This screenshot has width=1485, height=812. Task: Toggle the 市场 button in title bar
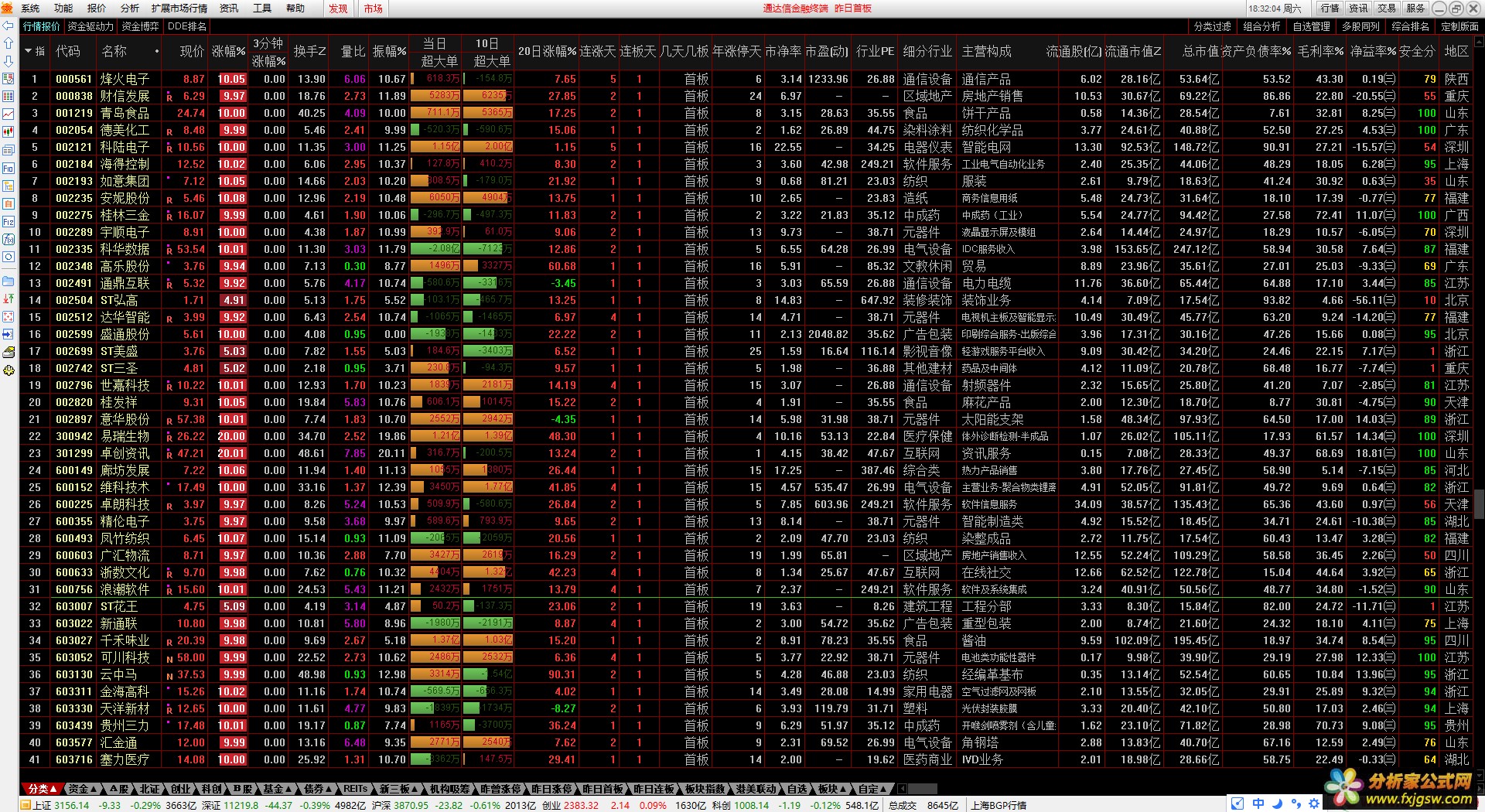pyautogui.click(x=374, y=9)
